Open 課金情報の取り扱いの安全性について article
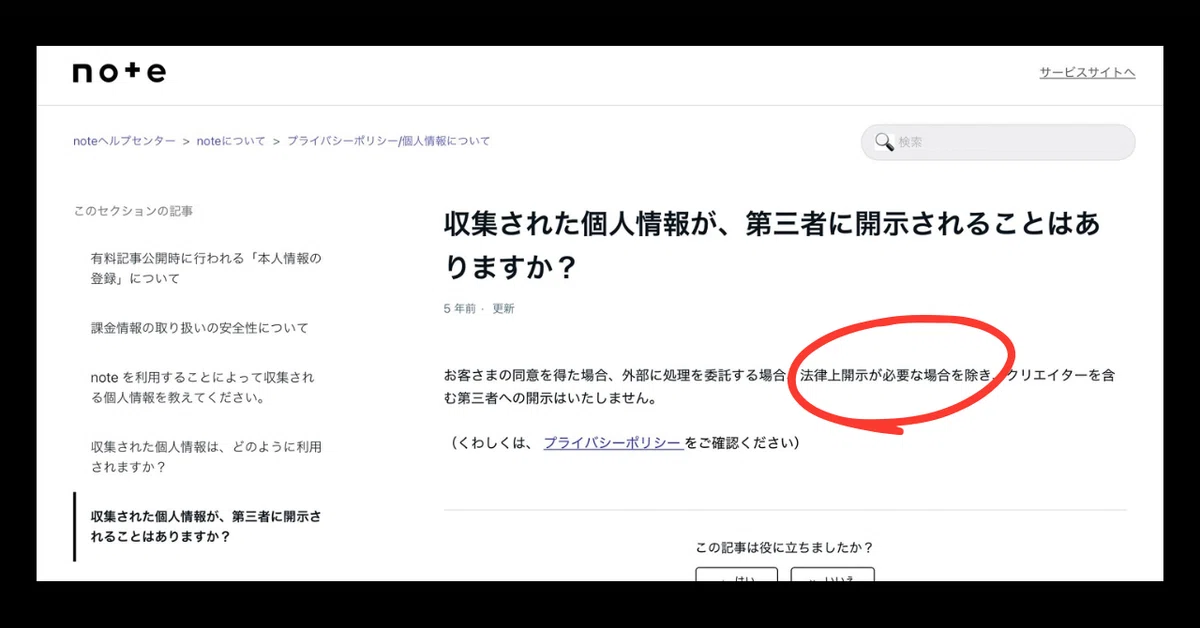 (199, 328)
